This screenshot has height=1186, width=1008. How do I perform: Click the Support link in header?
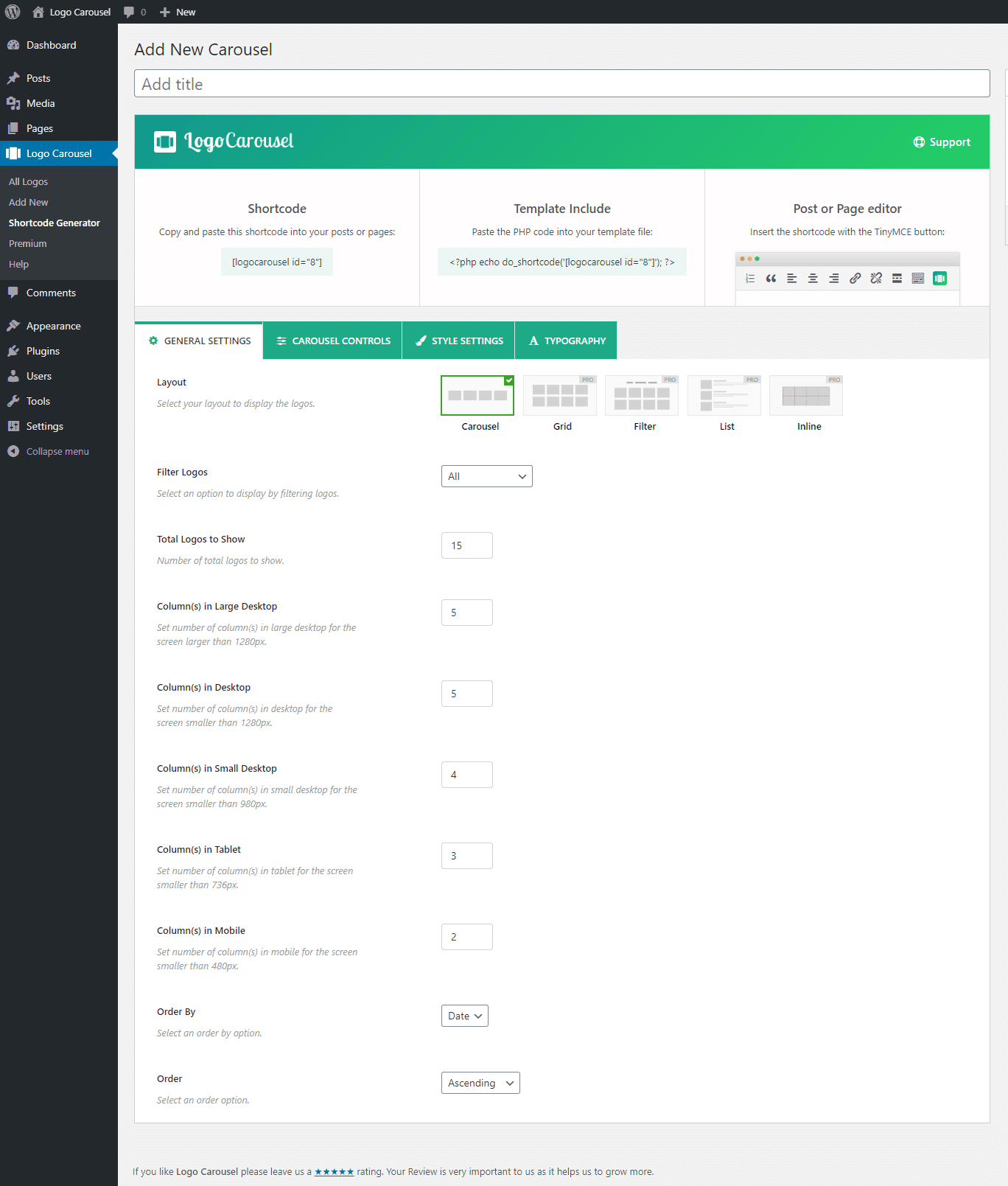(942, 142)
